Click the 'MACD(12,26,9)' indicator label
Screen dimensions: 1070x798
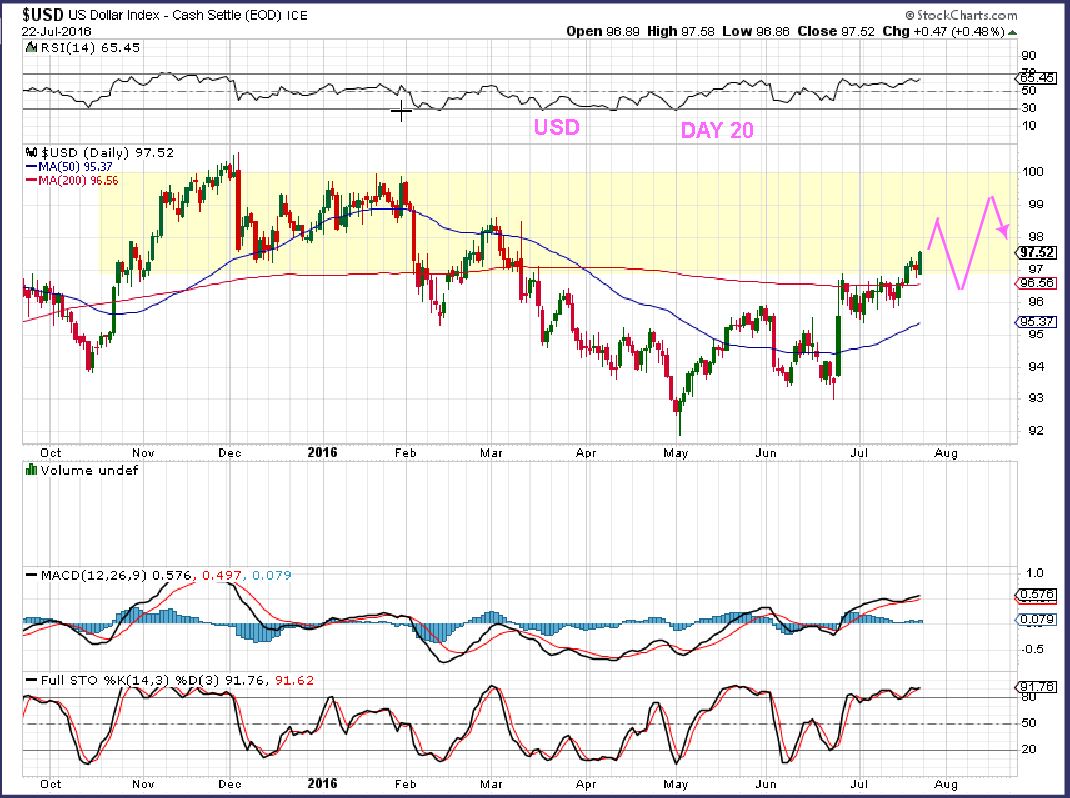pyautogui.click(x=93, y=575)
